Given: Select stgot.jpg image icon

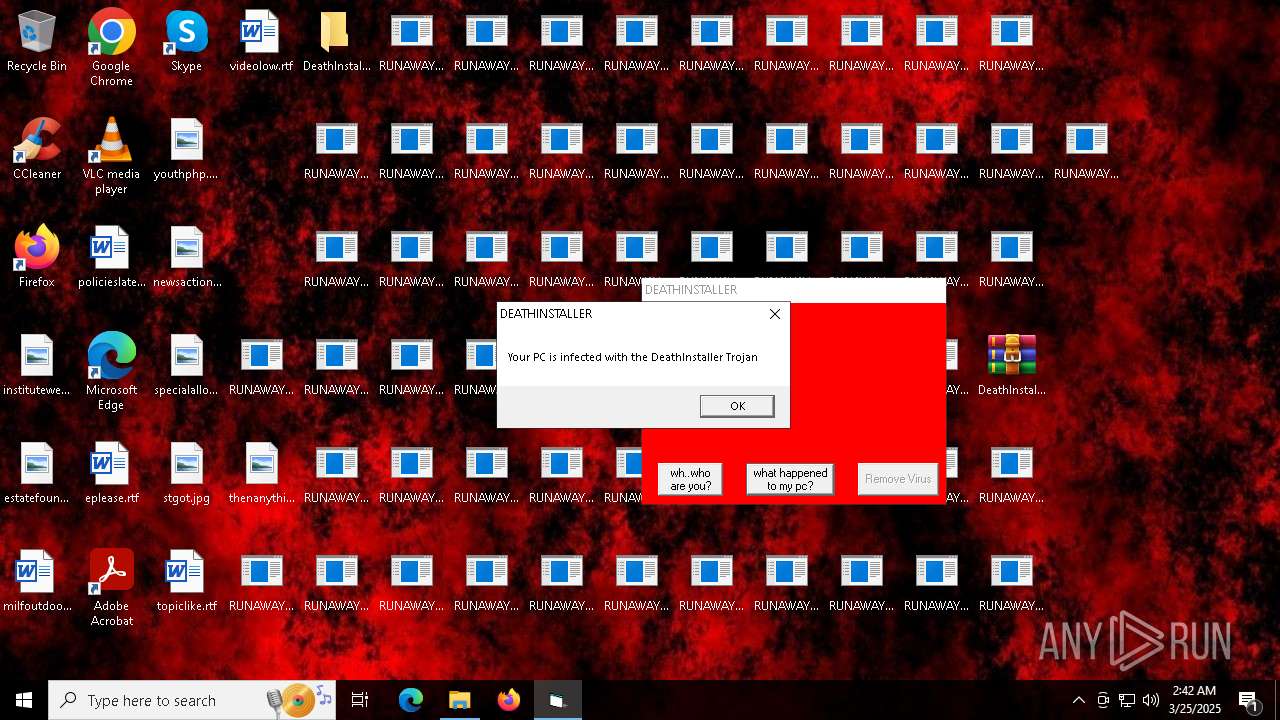Looking at the screenshot, I should point(186,474).
